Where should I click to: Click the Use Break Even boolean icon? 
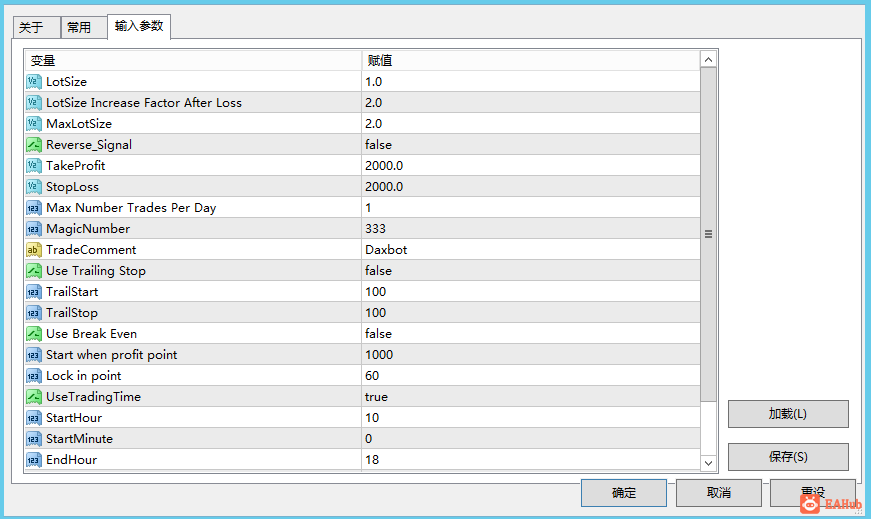click(x=34, y=334)
